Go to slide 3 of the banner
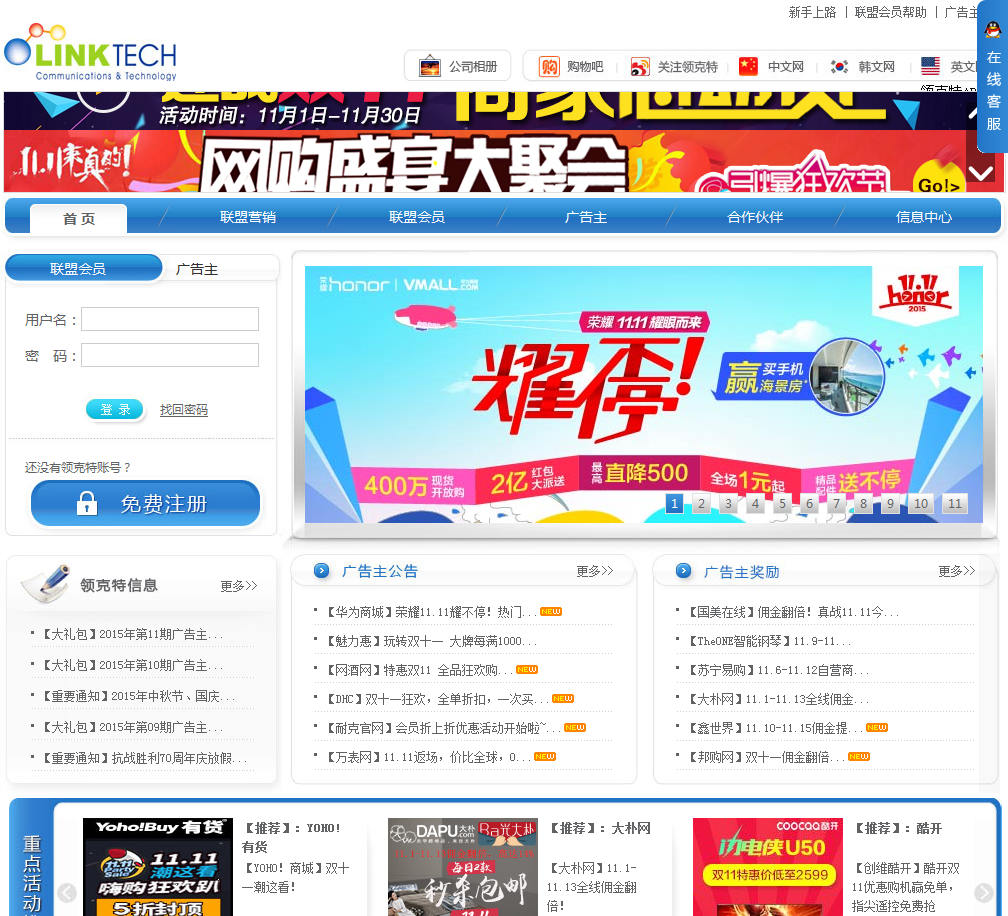This screenshot has height=916, width=1008. (728, 503)
